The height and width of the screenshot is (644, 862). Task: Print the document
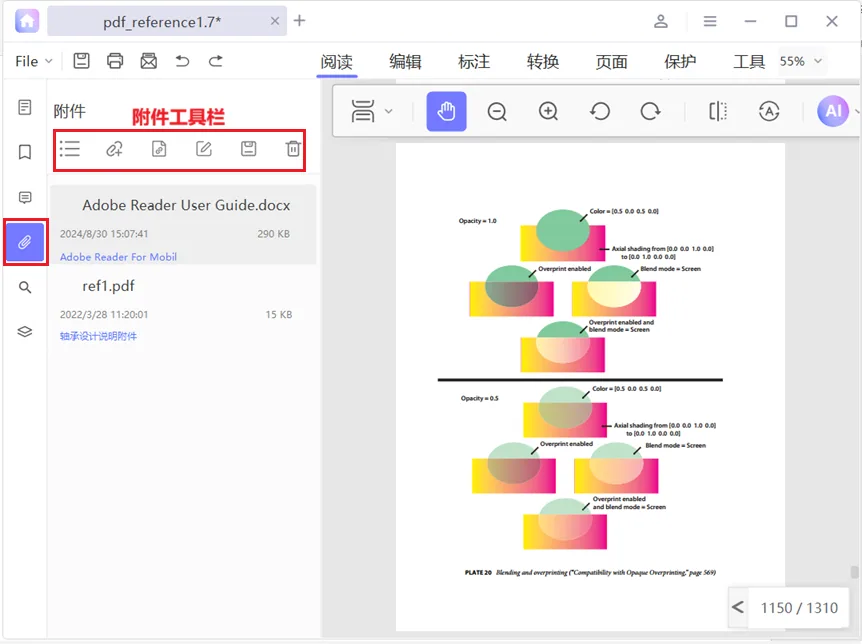(x=115, y=60)
